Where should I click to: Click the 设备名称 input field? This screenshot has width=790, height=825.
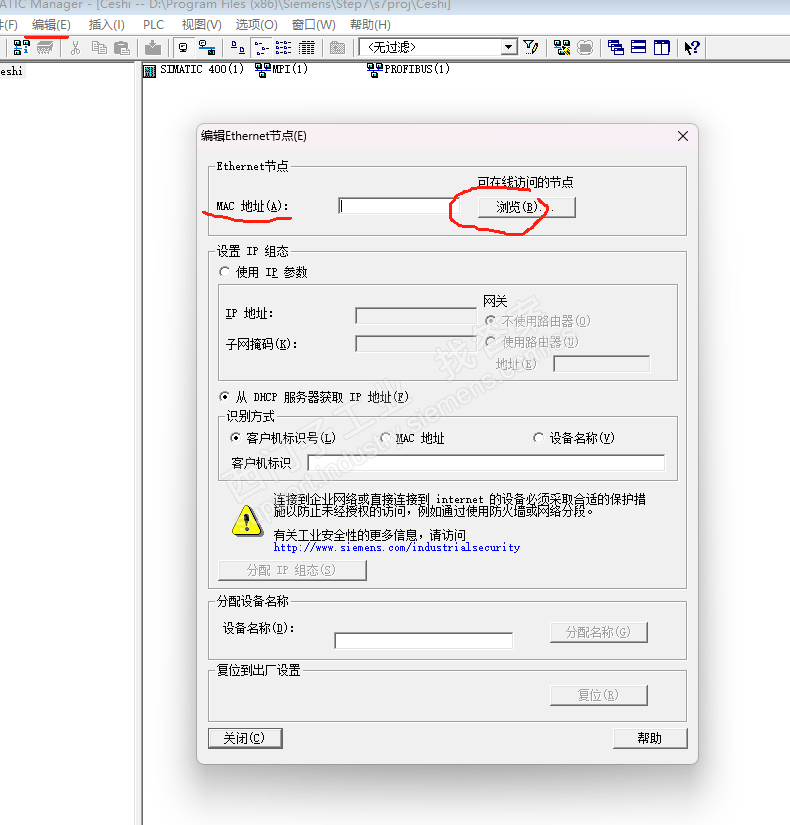424,640
